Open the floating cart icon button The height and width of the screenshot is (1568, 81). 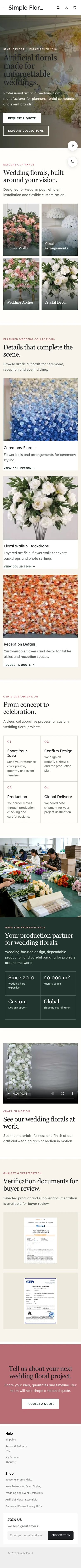pyautogui.click(x=72, y=162)
